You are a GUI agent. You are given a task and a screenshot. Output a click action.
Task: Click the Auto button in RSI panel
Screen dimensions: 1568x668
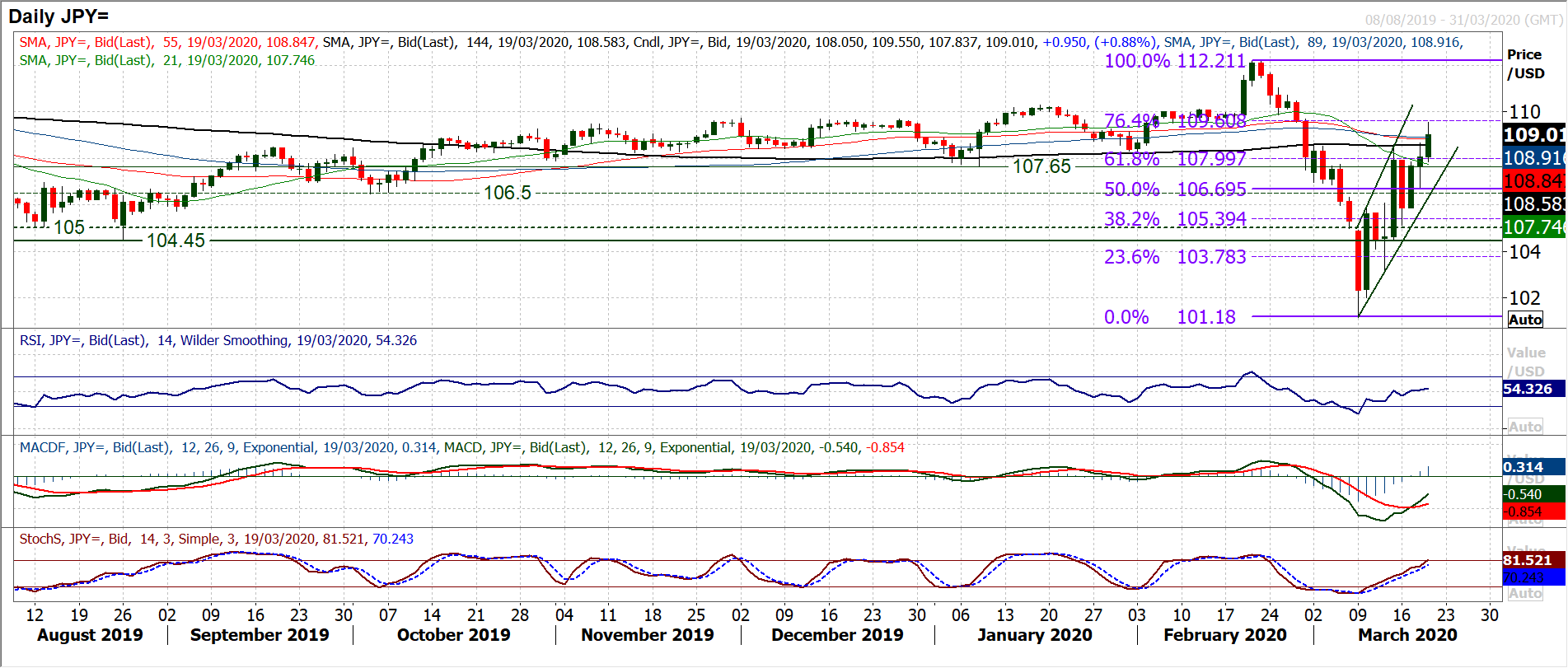point(1525,427)
